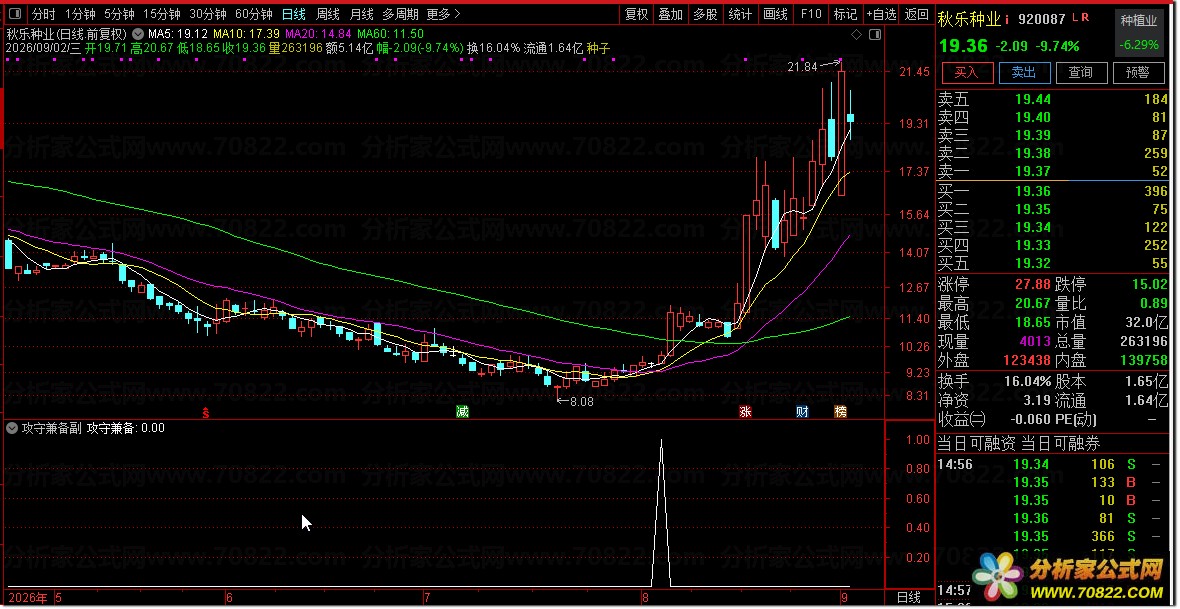This screenshot has height=609, width=1180.
Task: Click the red $ marker icon
Action: (x=206, y=413)
